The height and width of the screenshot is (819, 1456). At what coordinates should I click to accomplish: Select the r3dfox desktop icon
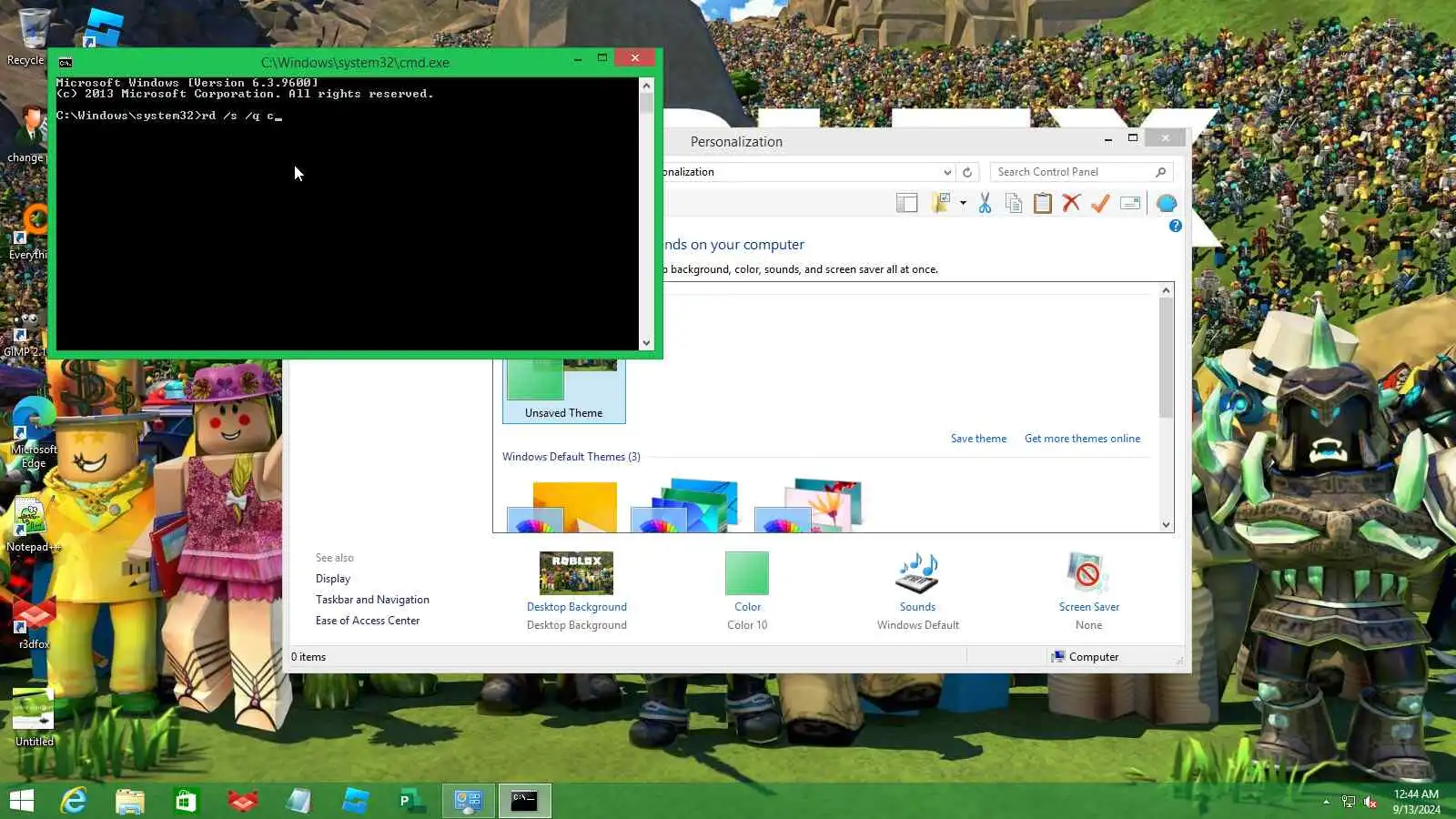pos(34,622)
